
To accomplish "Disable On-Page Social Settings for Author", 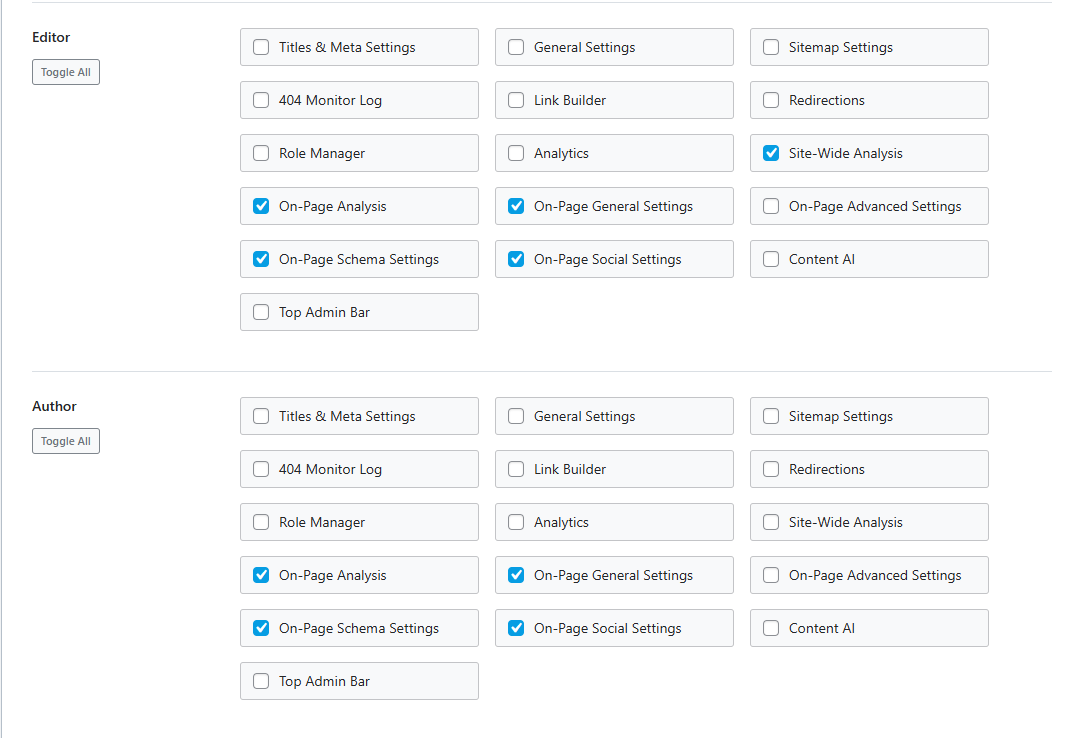I will (x=516, y=628).
